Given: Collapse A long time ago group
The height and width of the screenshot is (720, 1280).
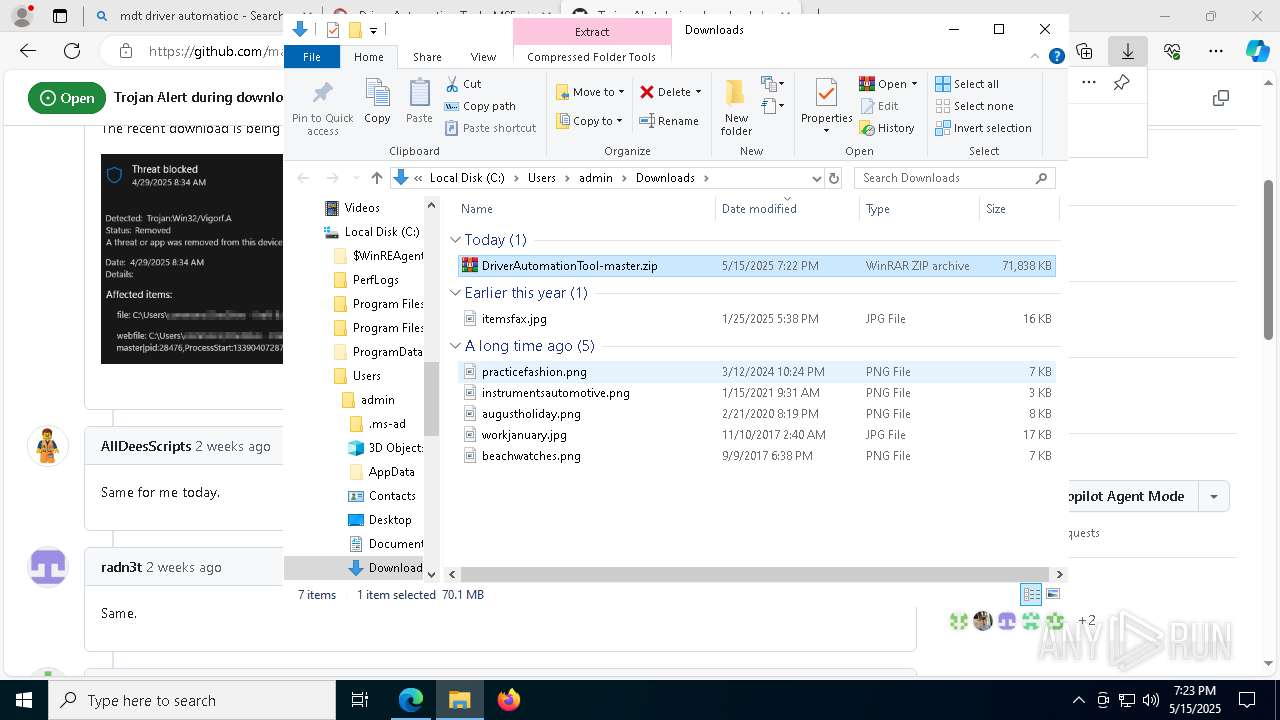Looking at the screenshot, I should (455, 346).
